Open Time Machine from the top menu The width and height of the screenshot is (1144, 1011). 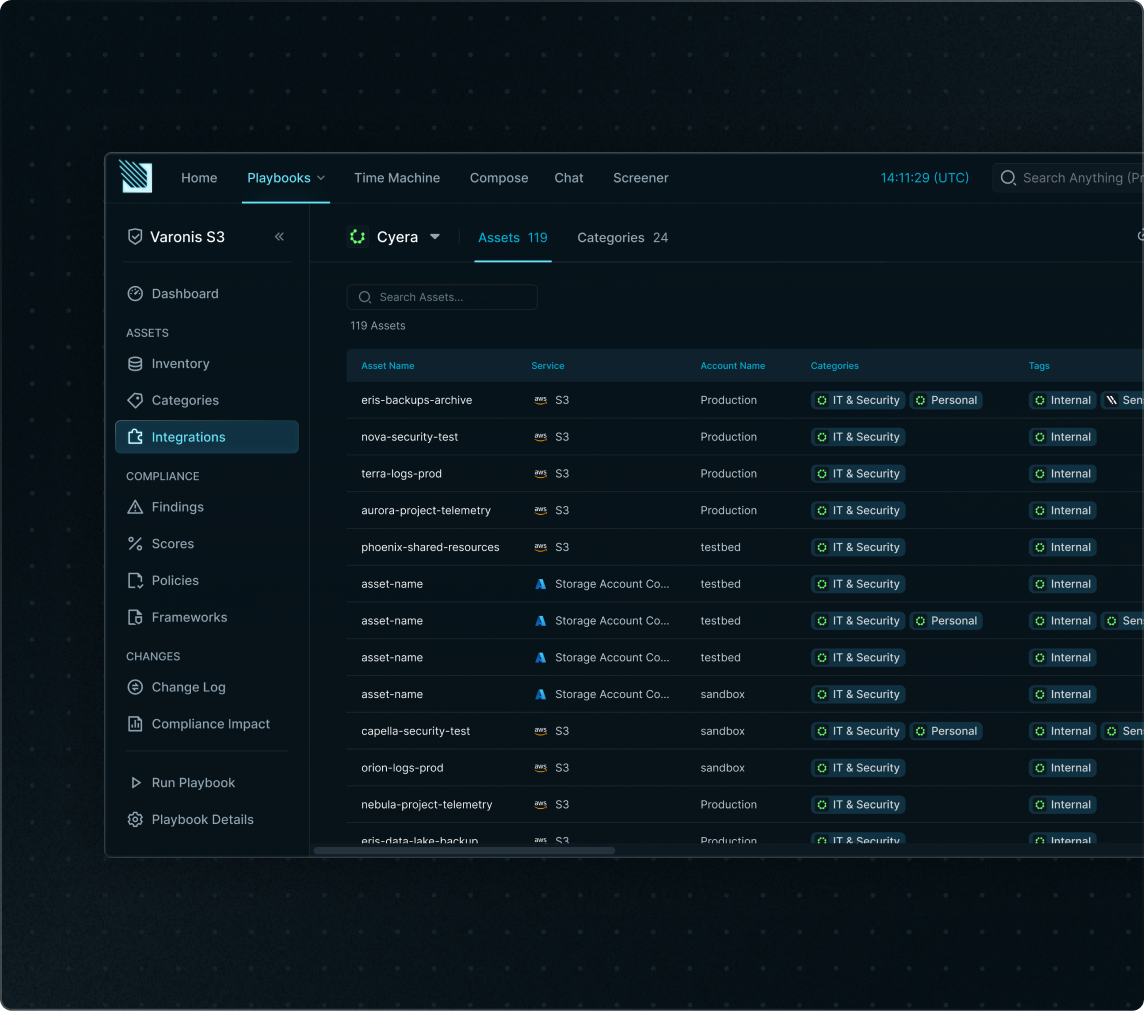click(397, 177)
